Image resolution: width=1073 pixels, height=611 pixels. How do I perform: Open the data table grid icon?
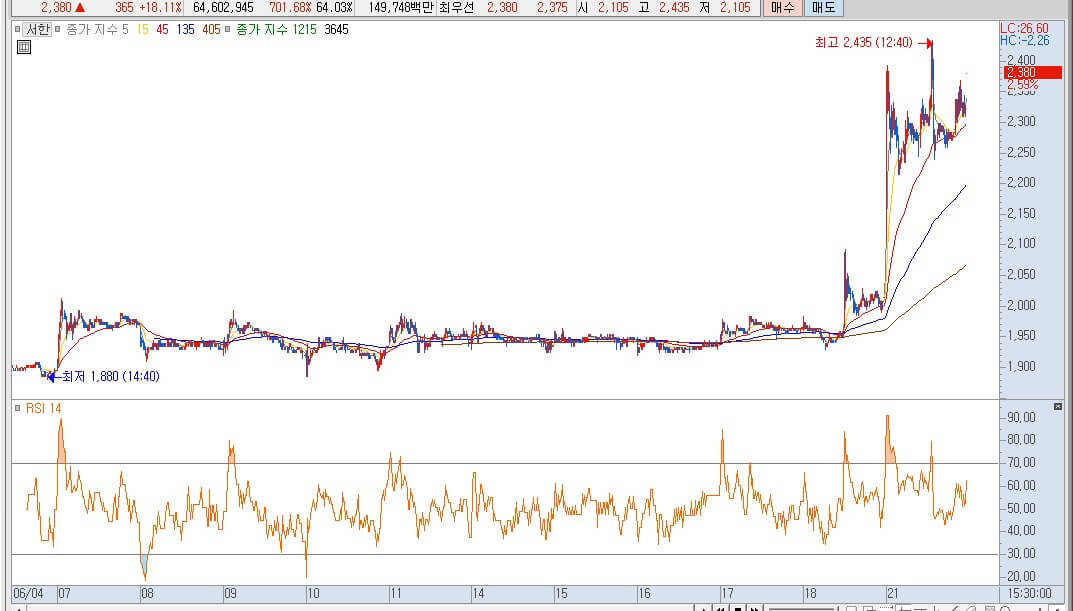[23, 47]
